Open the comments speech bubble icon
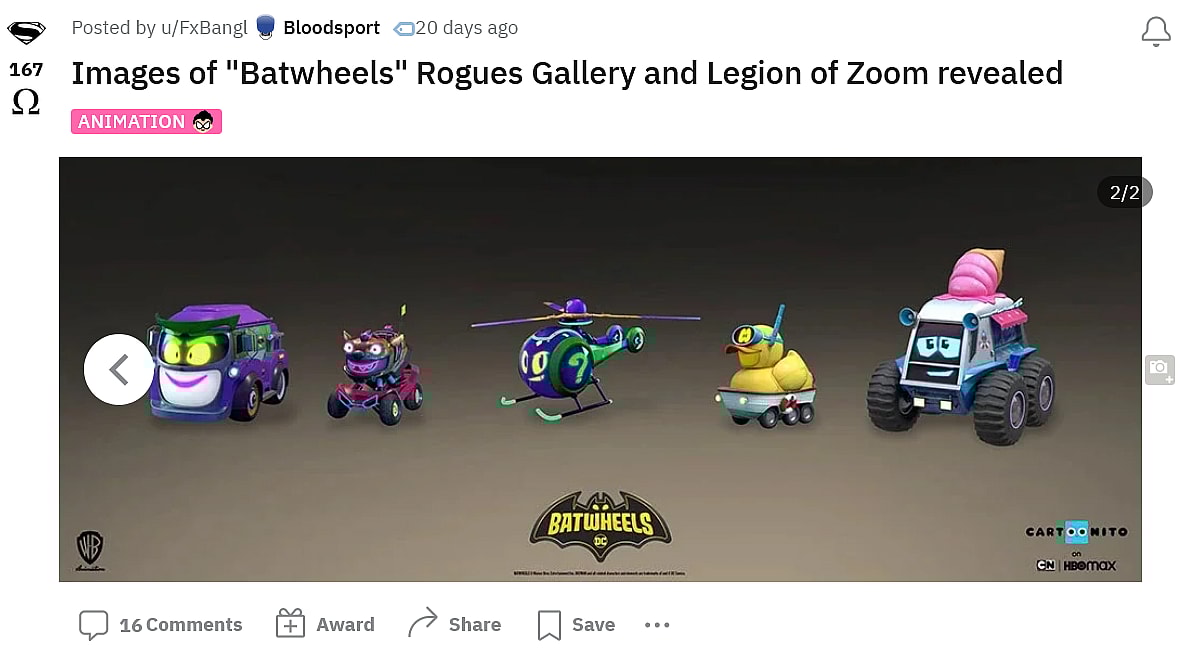1182x649 pixels. point(93,625)
